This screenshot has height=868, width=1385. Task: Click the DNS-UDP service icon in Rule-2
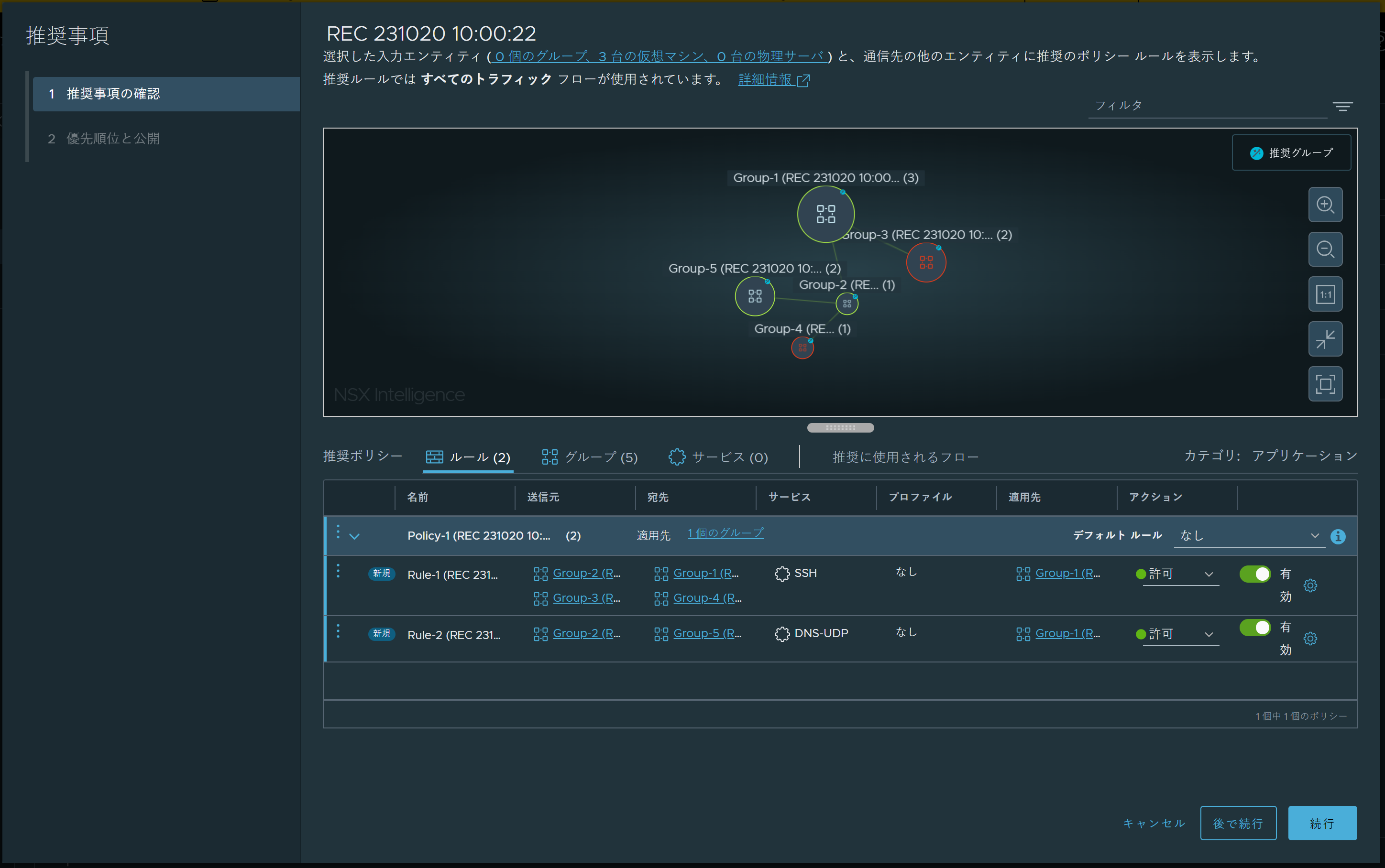coord(781,634)
